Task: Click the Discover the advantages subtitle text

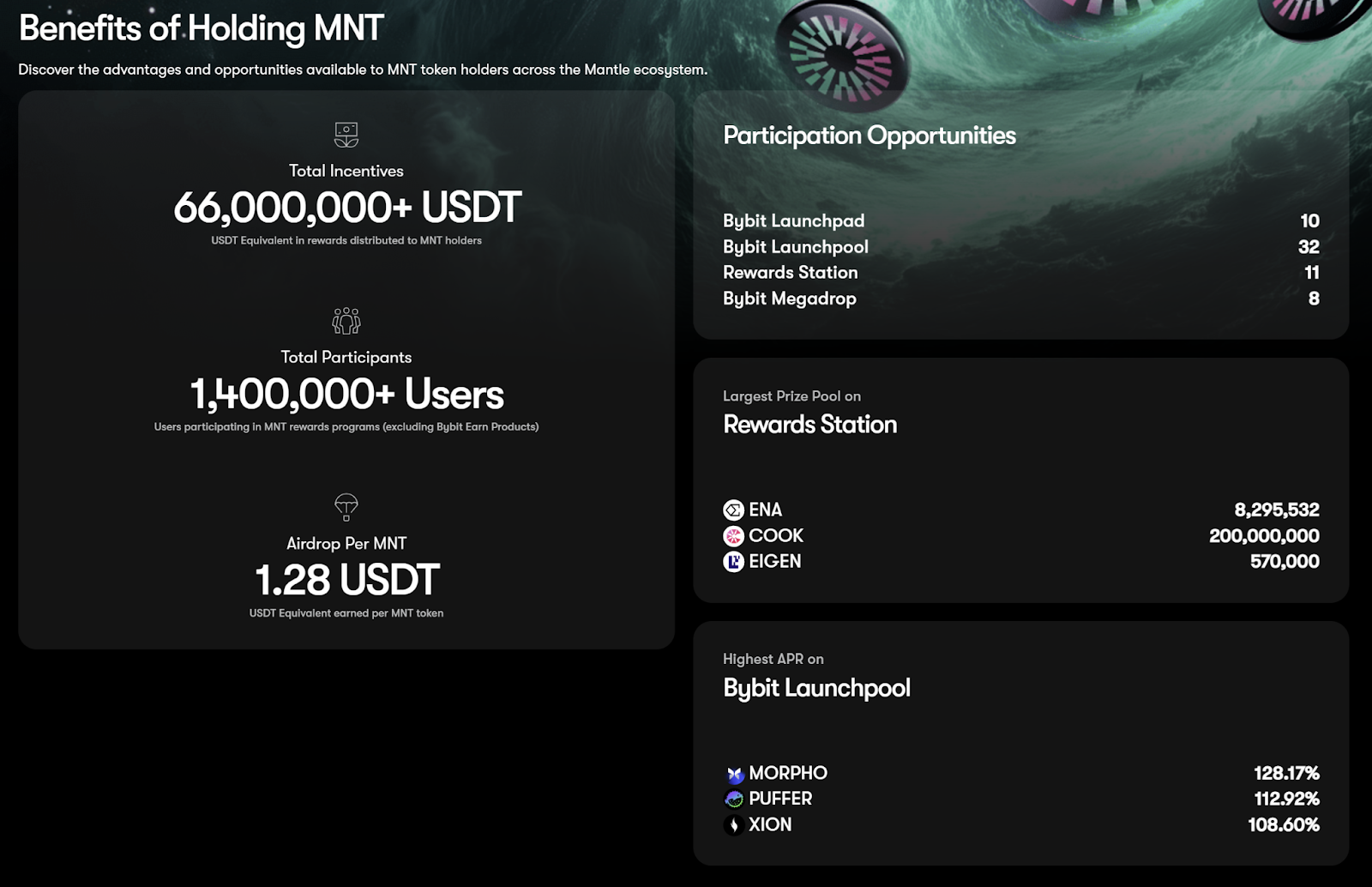Action: tap(363, 69)
